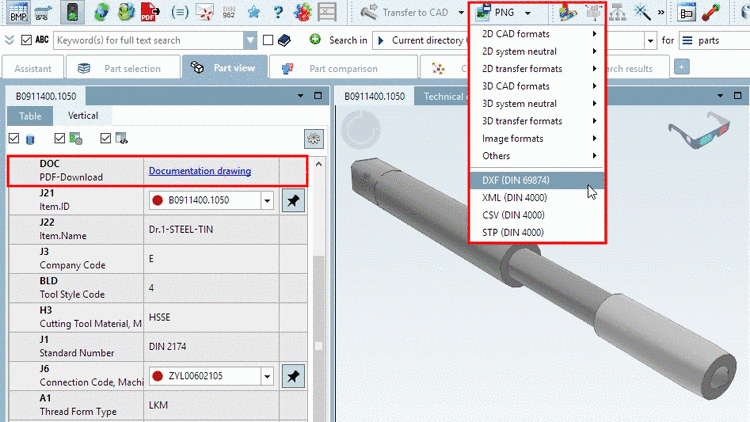Open the Current directory search dropdown
The height and width of the screenshot is (422, 750).
click(650, 41)
